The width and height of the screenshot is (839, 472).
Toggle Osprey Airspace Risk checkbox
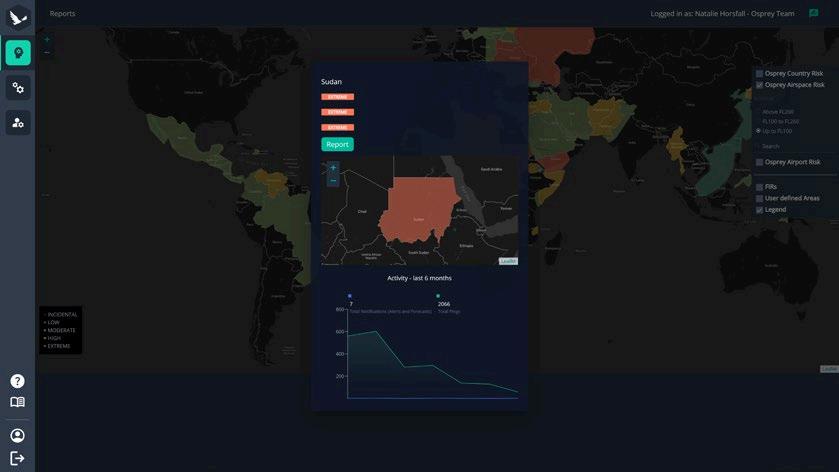pos(759,85)
